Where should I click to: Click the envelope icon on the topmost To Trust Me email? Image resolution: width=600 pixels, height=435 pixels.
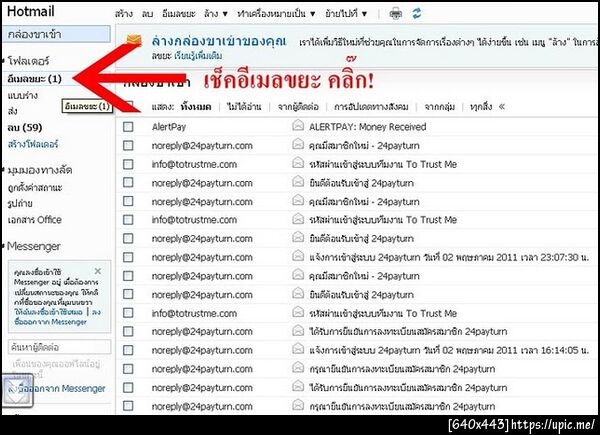(298, 163)
